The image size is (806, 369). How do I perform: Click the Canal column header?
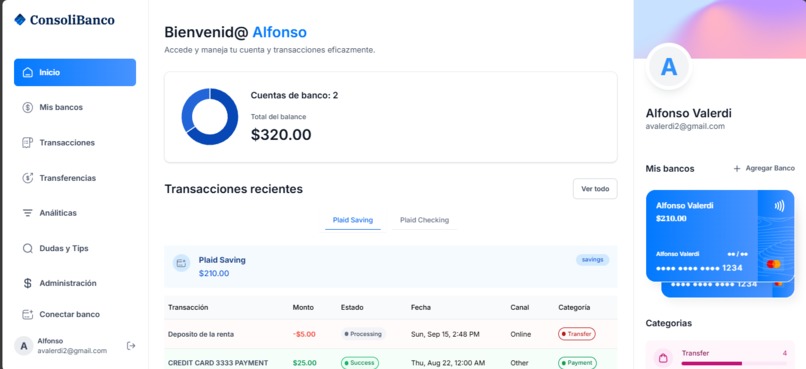520,307
